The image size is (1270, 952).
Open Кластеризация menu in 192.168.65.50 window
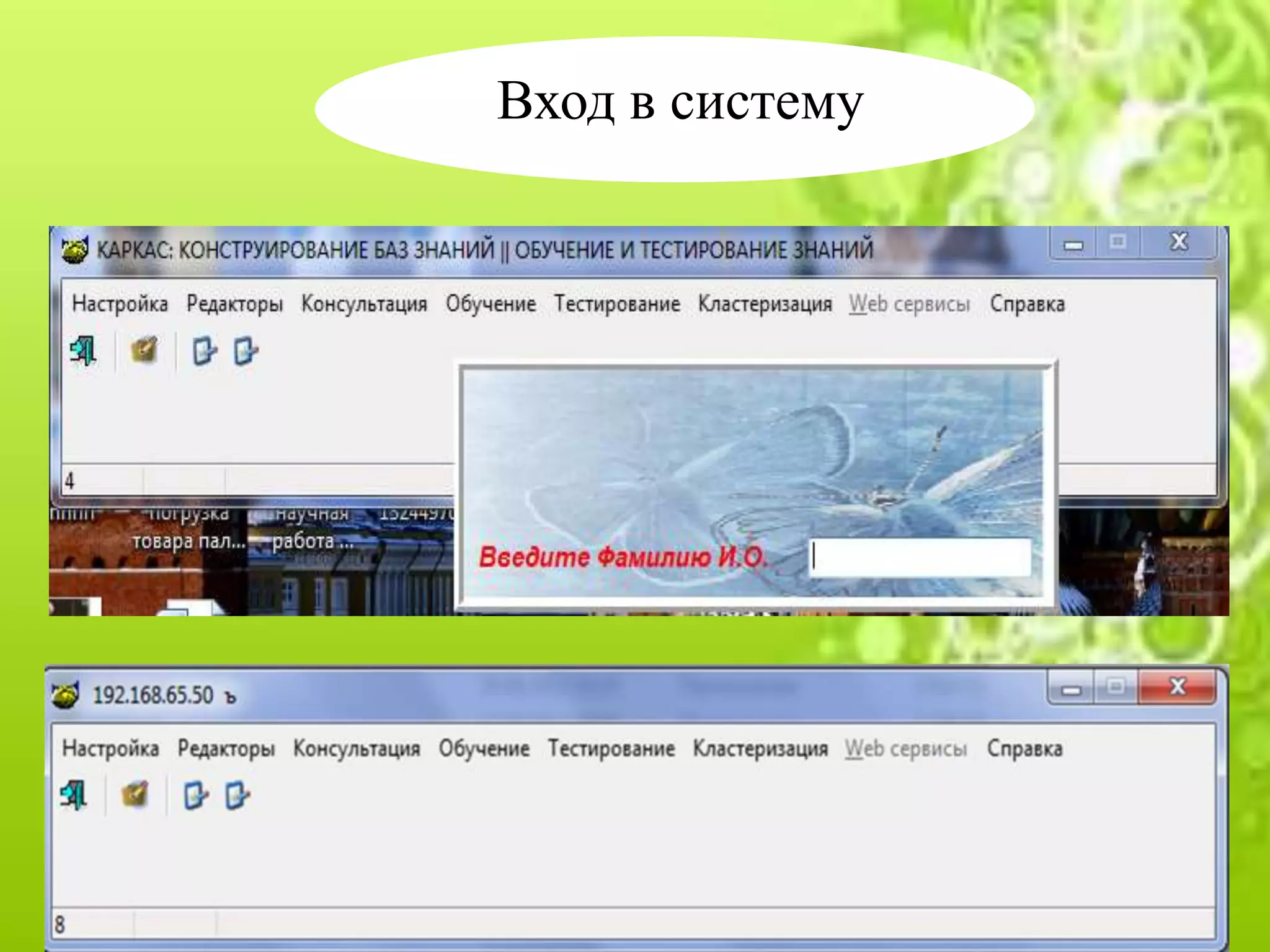click(x=760, y=748)
